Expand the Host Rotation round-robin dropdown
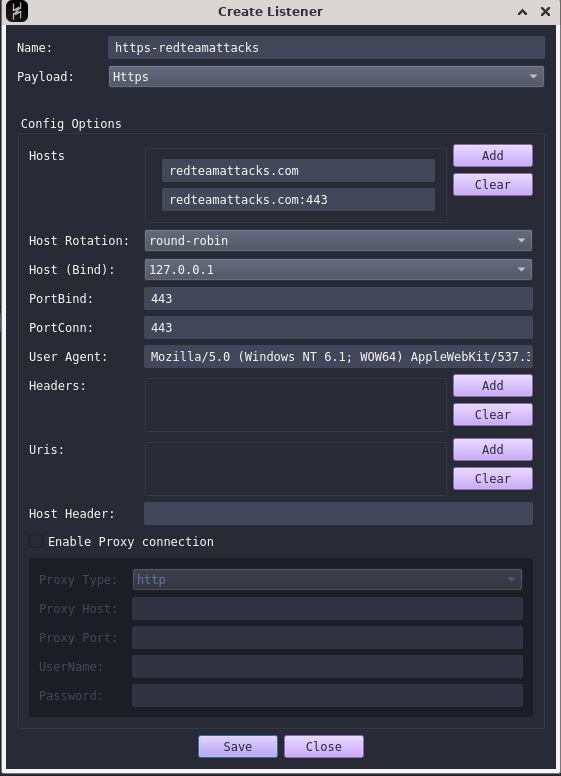The width and height of the screenshot is (561, 776). click(338, 241)
